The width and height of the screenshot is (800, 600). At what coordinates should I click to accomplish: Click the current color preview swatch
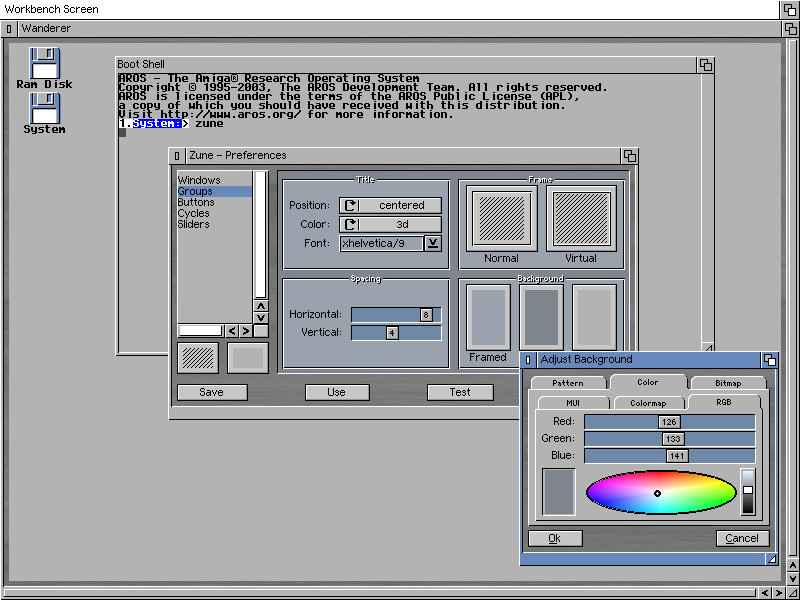[x=559, y=492]
